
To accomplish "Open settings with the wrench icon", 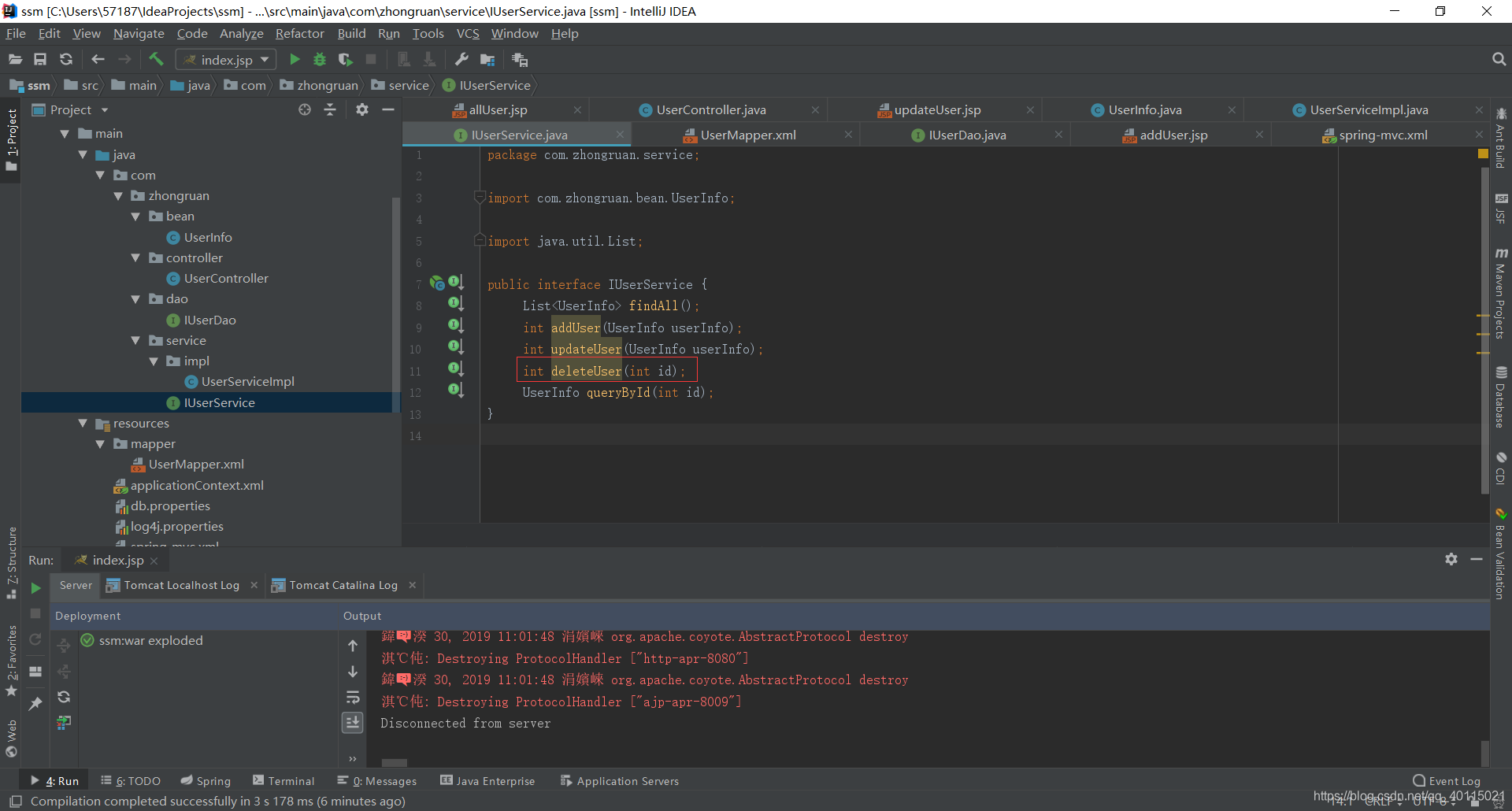I will (461, 60).
